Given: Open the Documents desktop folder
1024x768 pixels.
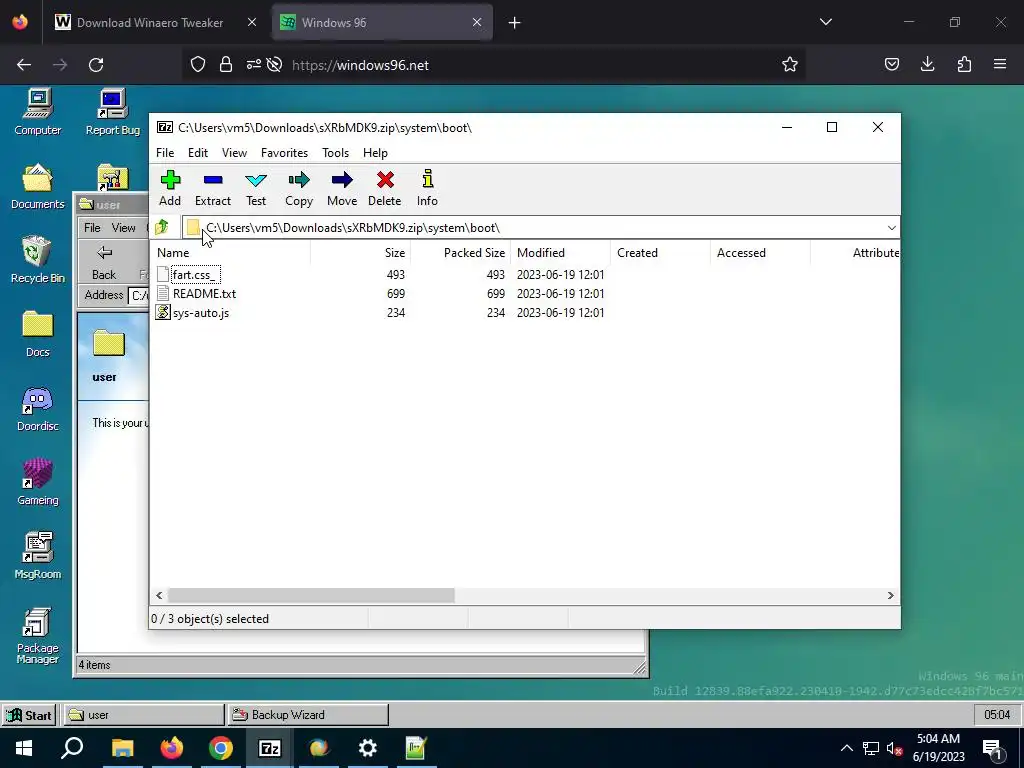Looking at the screenshot, I should pos(37,186).
